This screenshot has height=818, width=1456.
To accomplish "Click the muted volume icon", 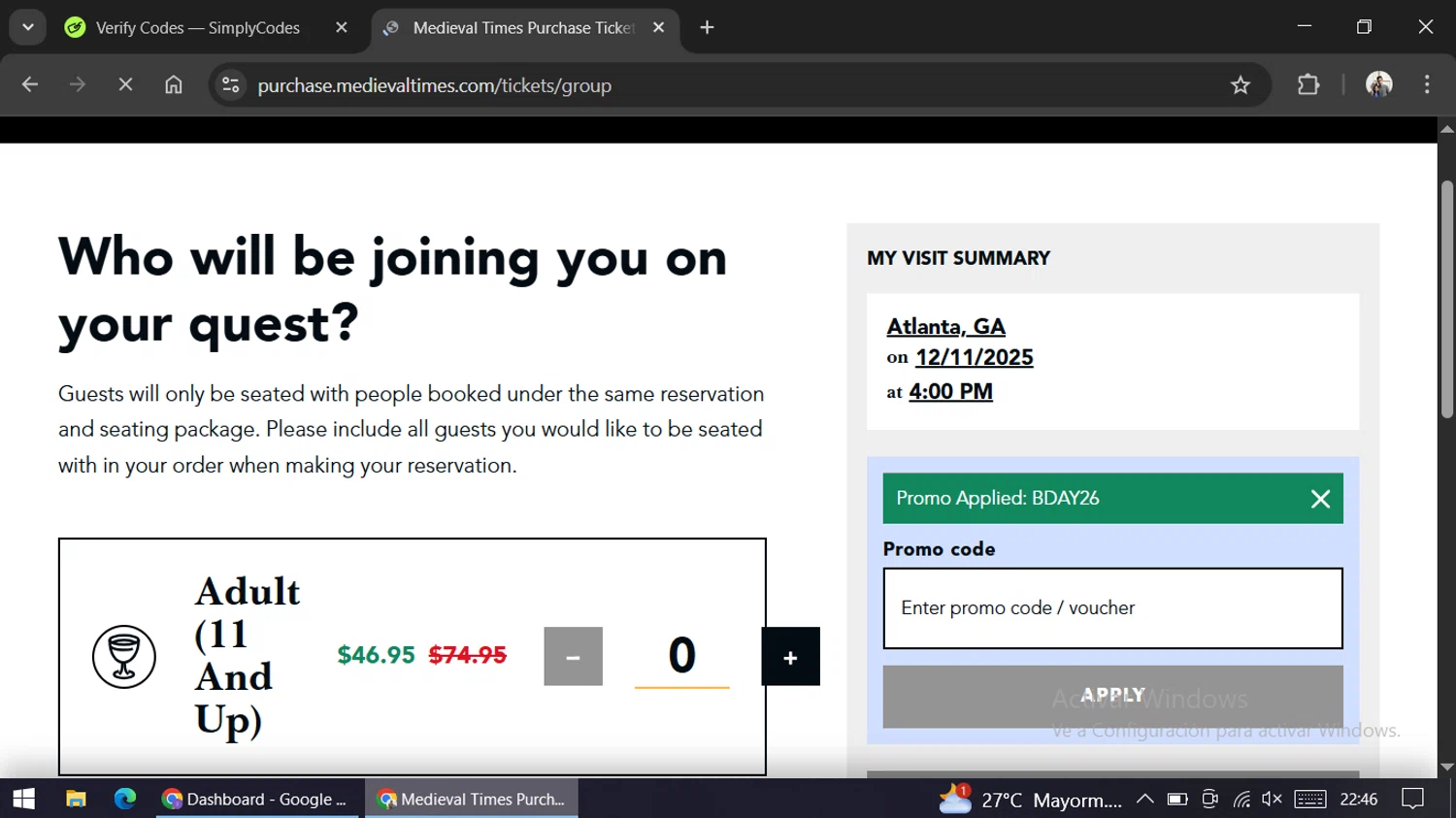I will 1272,800.
